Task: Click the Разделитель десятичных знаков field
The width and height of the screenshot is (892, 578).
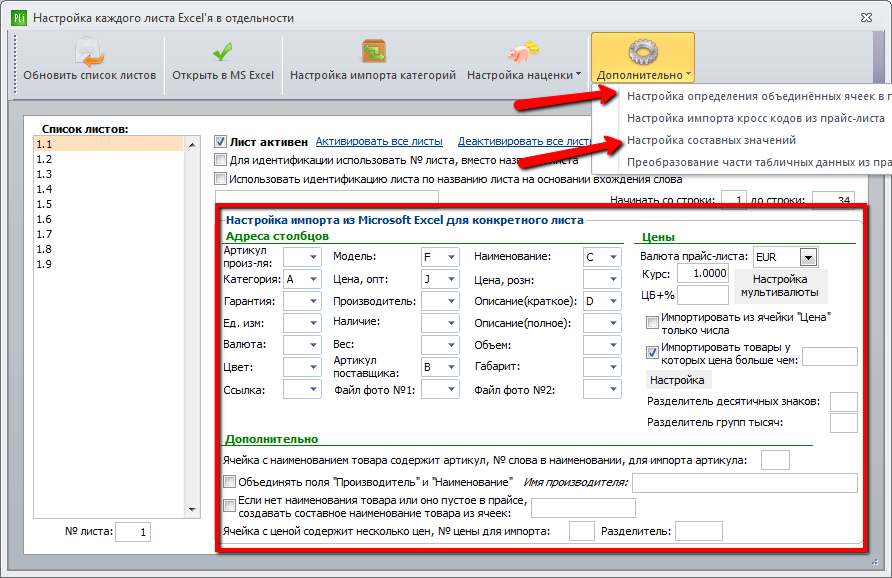Action: click(843, 402)
